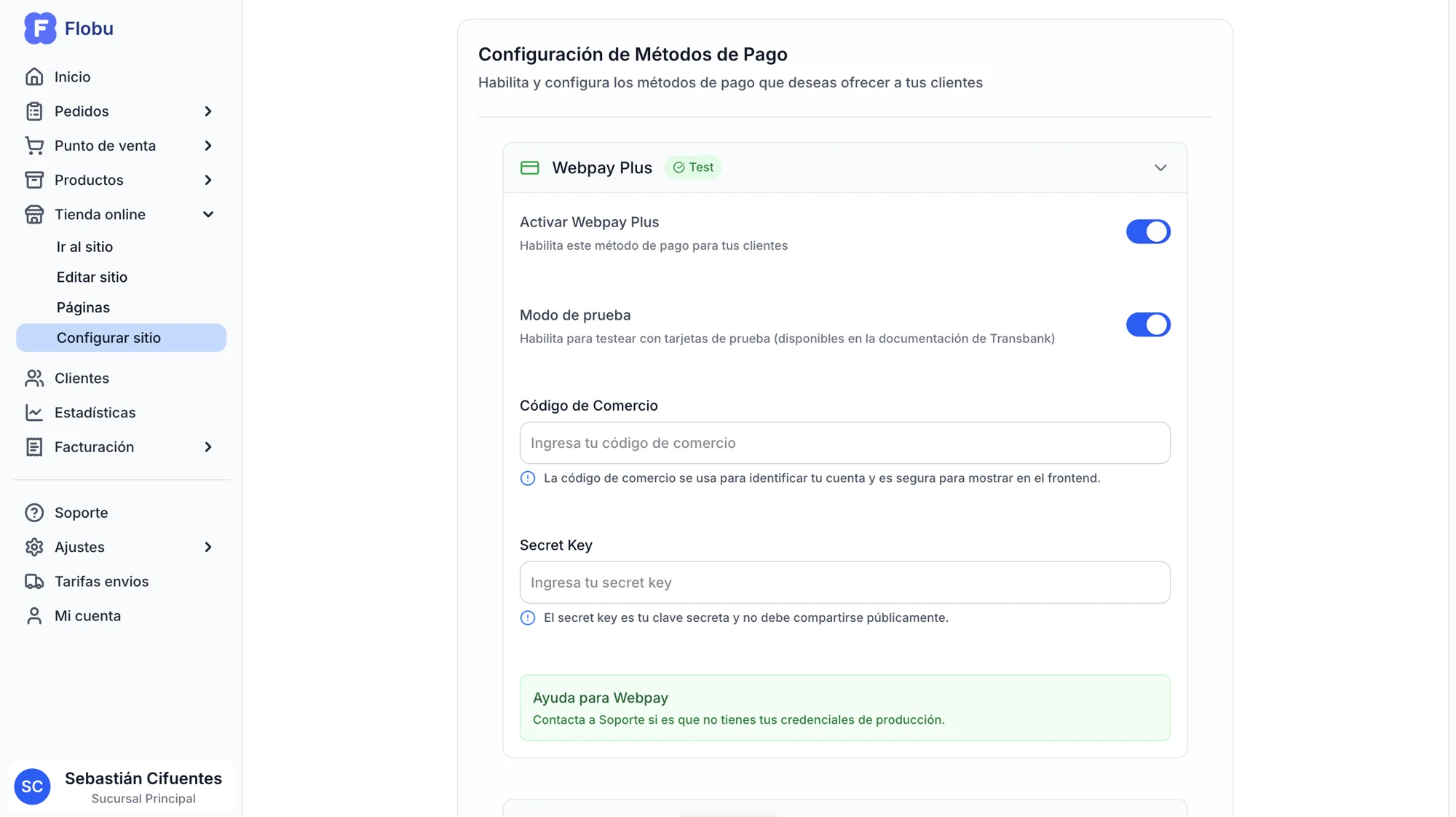This screenshot has width=1456, height=817.
Task: Click the Mi cuenta user icon
Action: pyautogui.click(x=34, y=616)
